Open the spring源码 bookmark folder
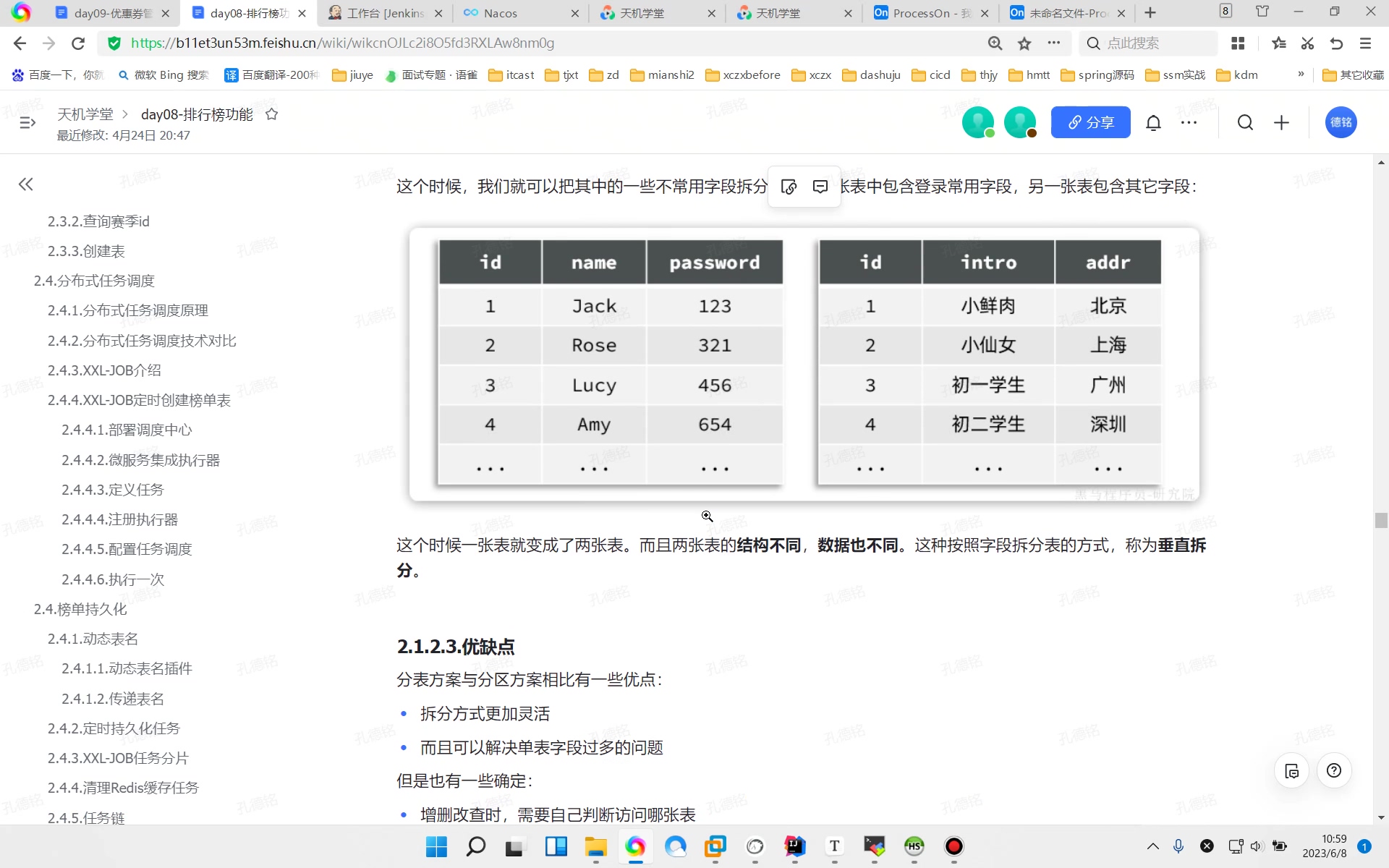Viewport: 1389px width, 868px height. click(x=1097, y=75)
